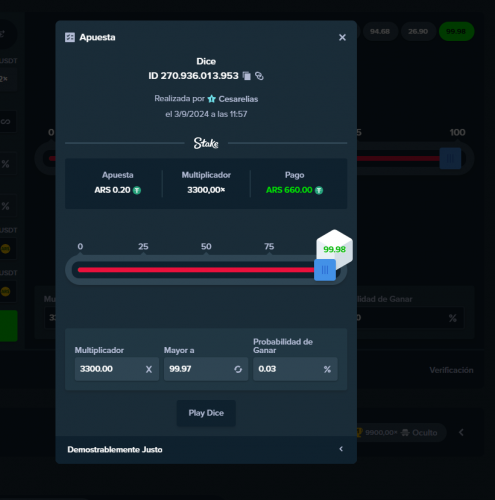
Task: Toggle roll direction icon in Mayor a
Action: [x=238, y=369]
